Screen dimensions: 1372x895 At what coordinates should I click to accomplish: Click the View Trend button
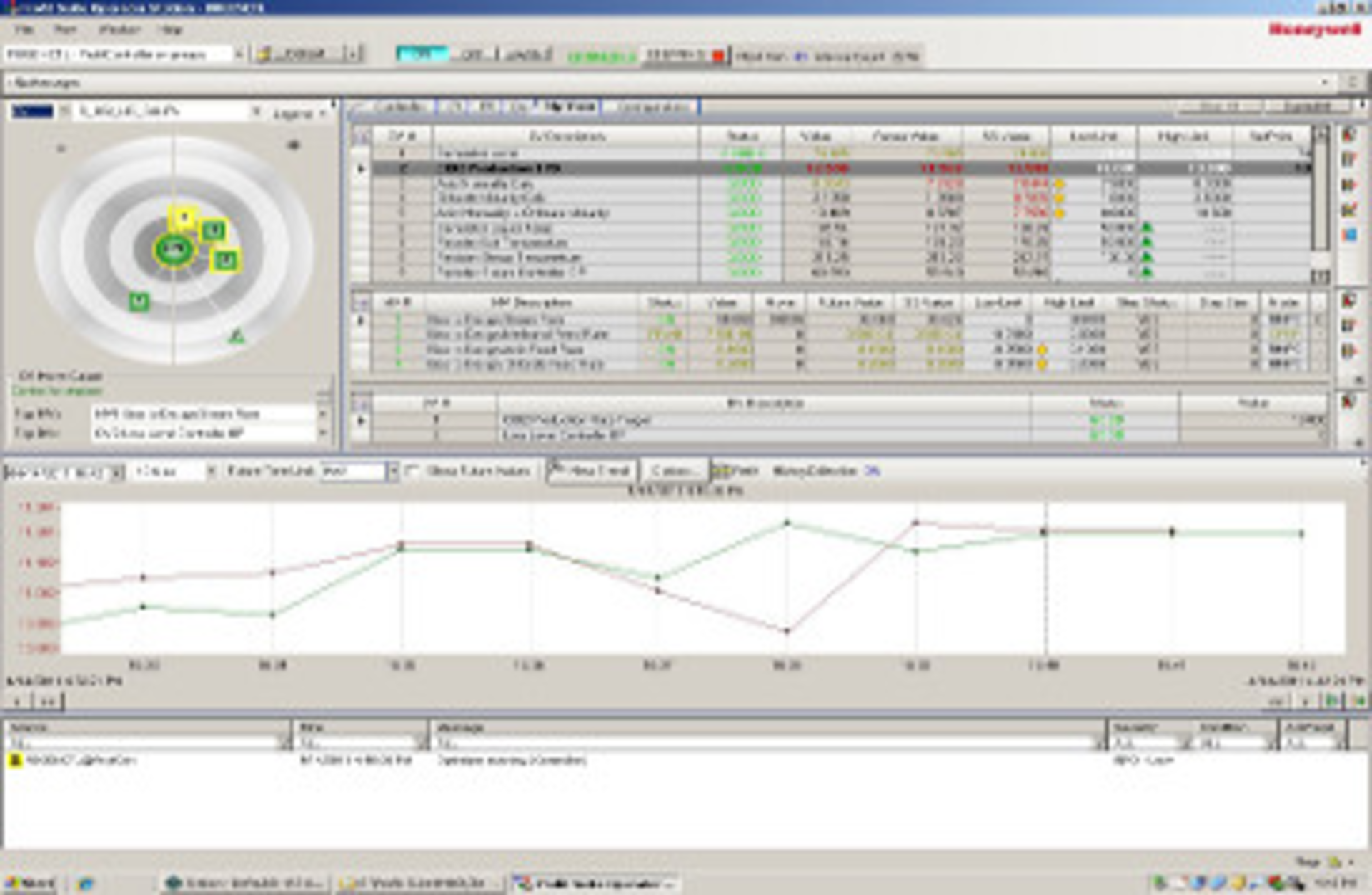click(x=592, y=471)
